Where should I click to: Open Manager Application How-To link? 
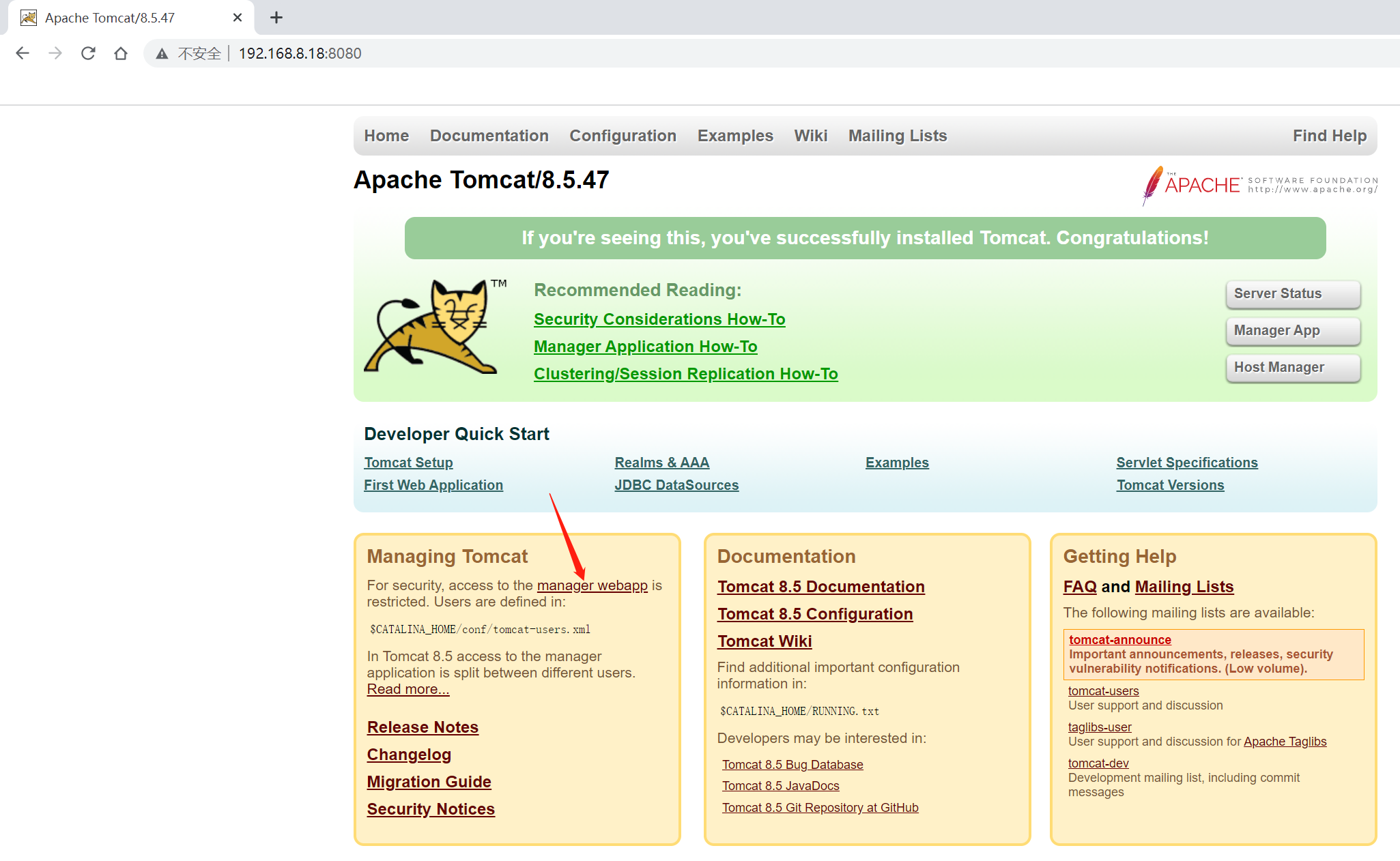645,347
